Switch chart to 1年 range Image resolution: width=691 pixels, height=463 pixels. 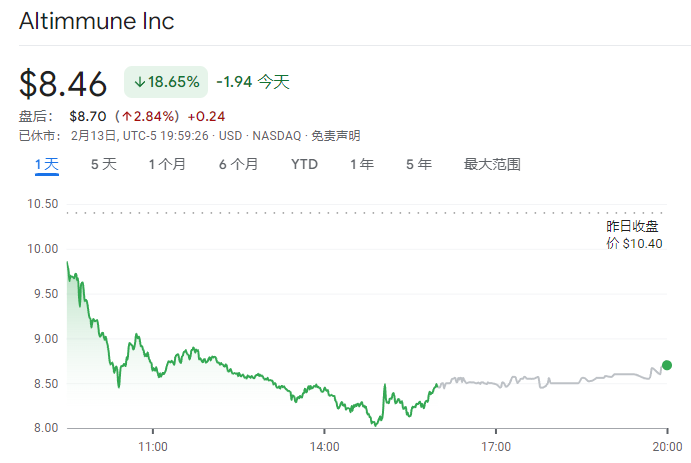click(361, 164)
